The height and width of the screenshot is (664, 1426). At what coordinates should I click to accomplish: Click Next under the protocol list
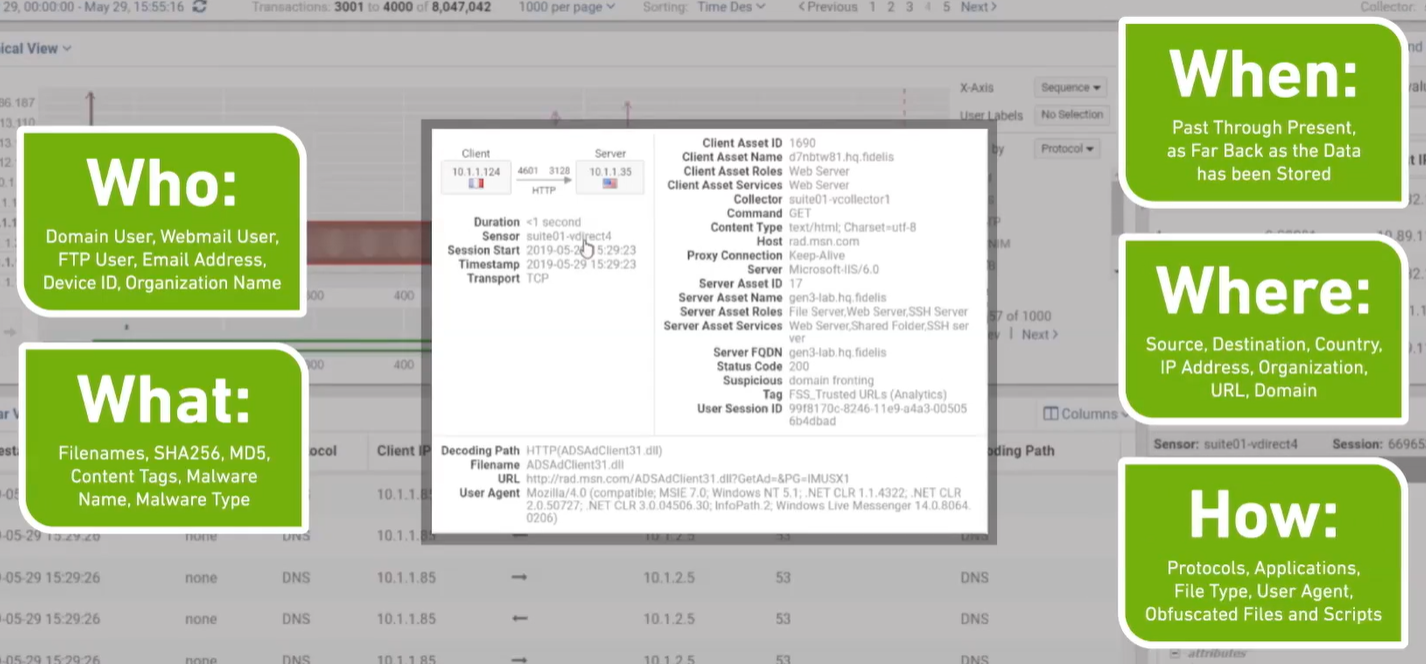tap(1039, 334)
